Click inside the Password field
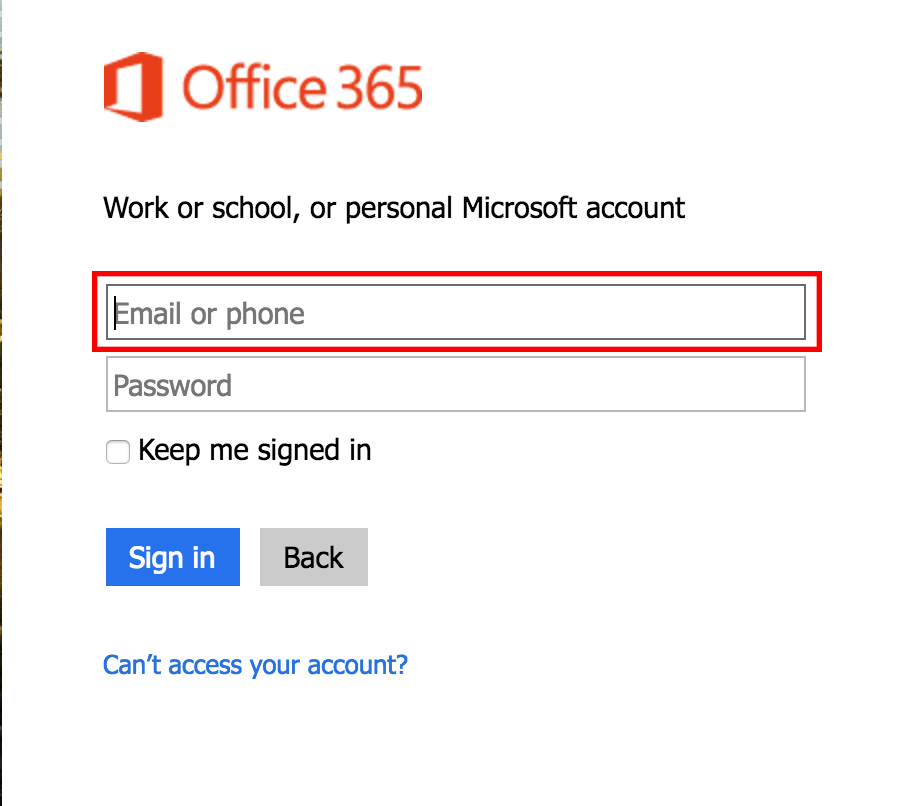This screenshot has height=806, width=910. [x=455, y=385]
